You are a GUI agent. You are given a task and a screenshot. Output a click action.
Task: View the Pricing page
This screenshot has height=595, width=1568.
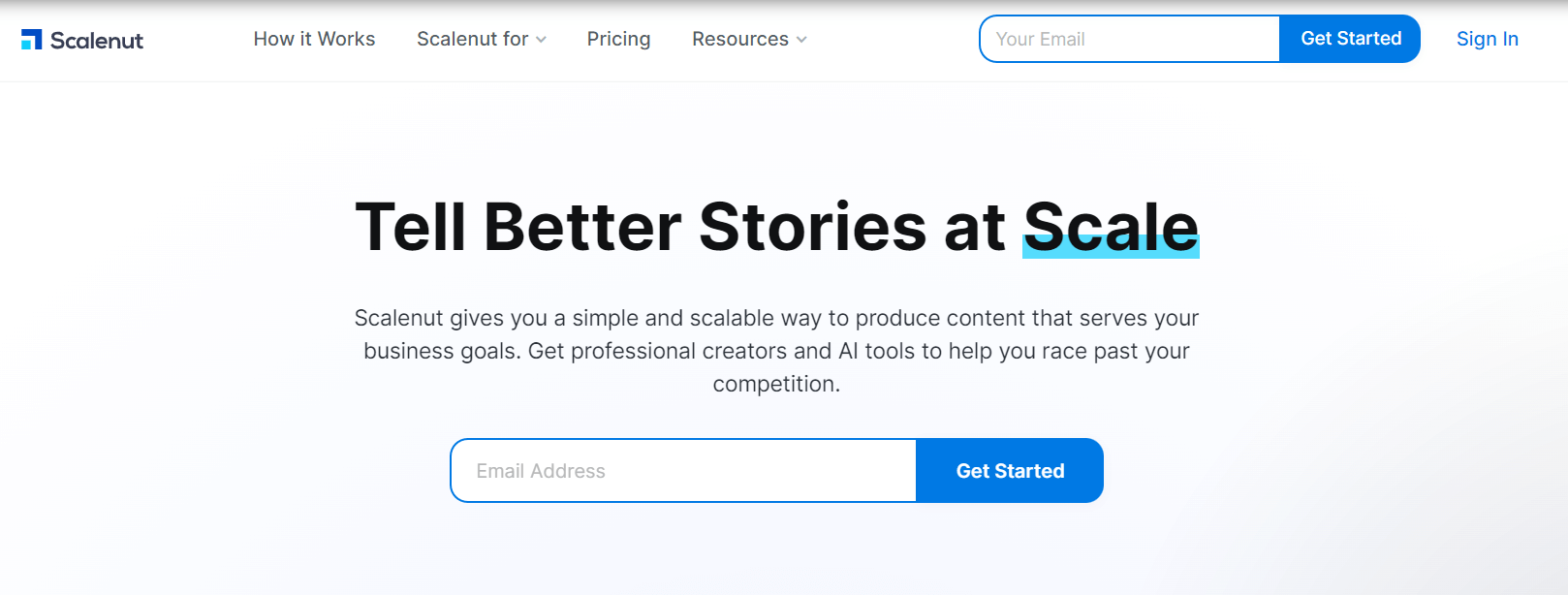click(x=618, y=39)
